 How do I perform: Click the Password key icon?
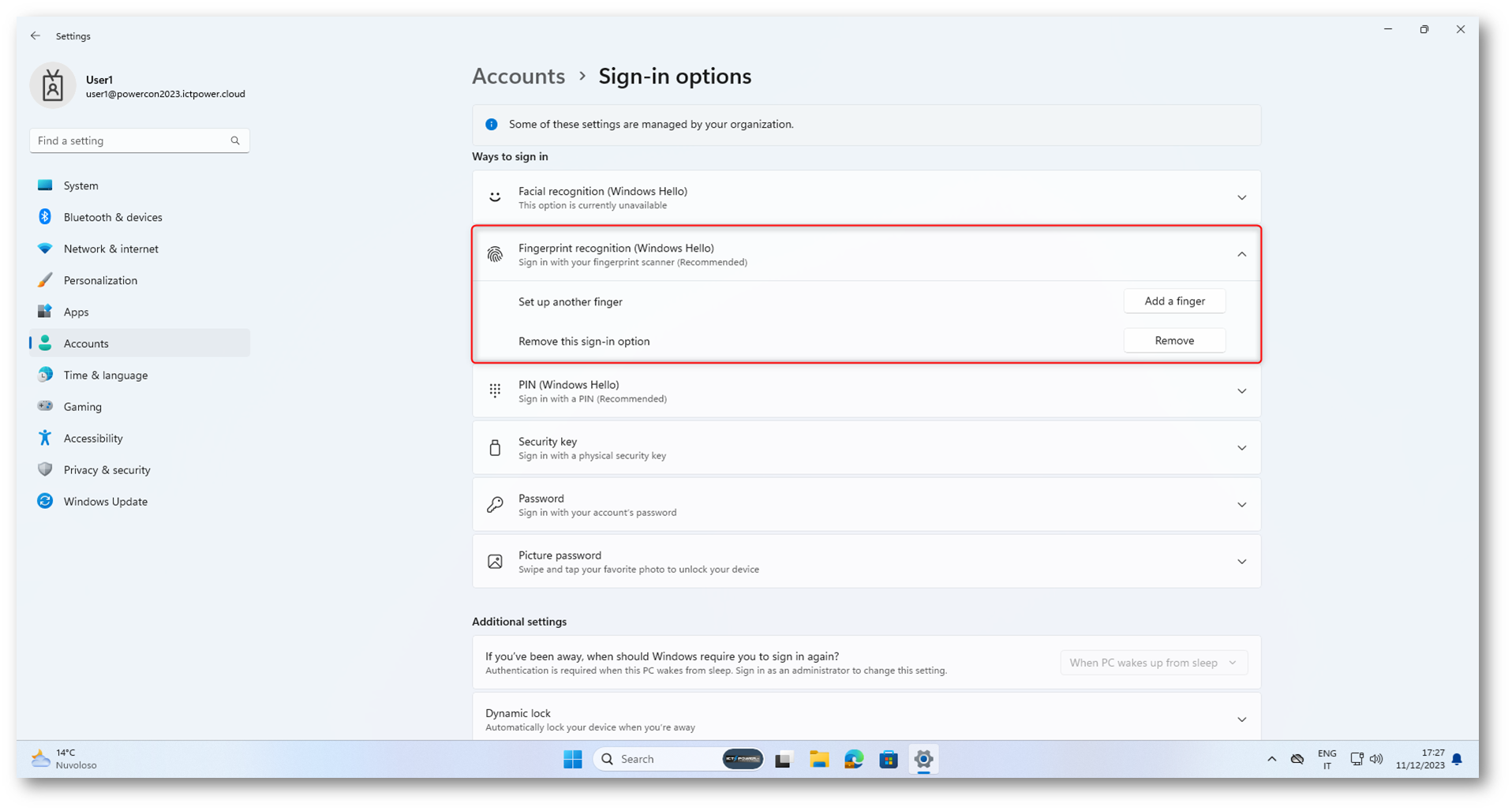(x=495, y=504)
